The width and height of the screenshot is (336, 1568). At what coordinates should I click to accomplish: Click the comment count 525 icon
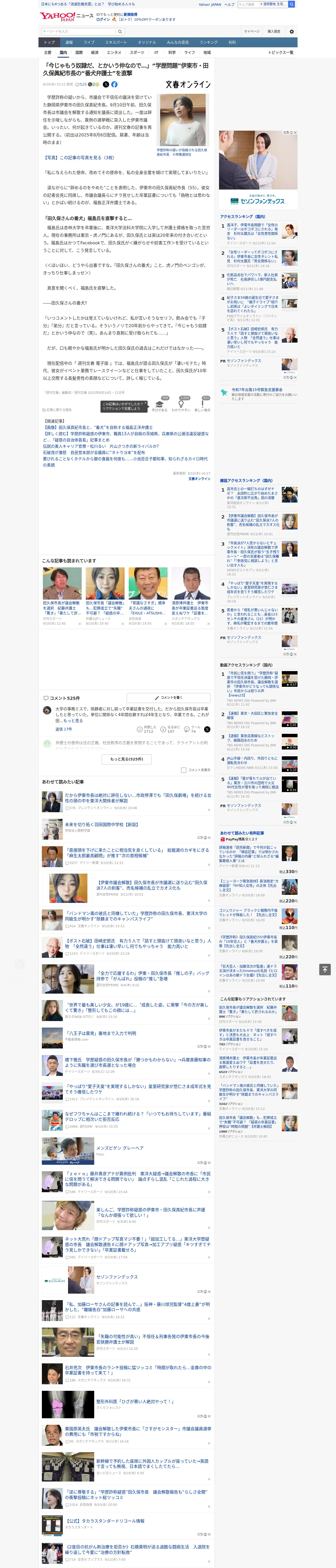82,85
